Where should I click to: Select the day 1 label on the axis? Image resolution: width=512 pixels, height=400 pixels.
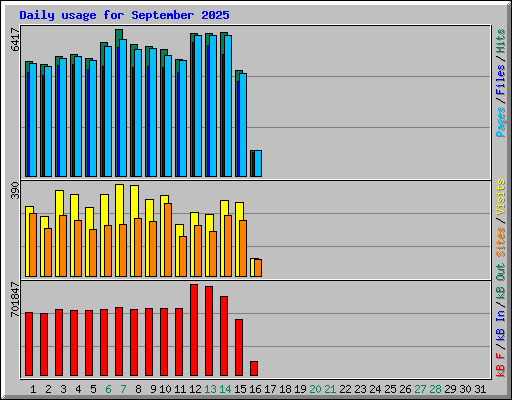click(33, 389)
